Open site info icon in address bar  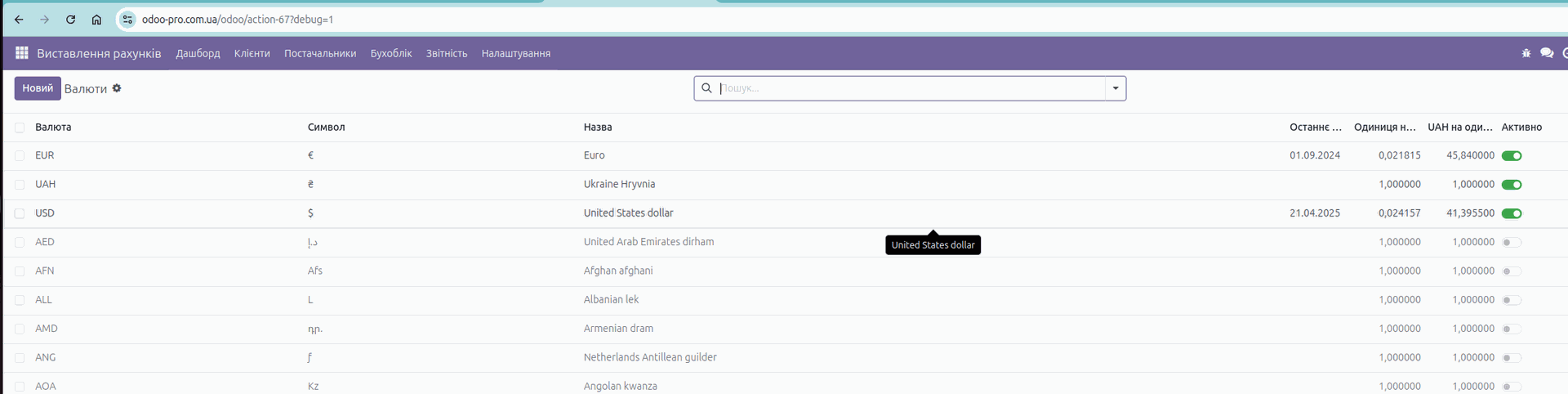[x=127, y=20]
